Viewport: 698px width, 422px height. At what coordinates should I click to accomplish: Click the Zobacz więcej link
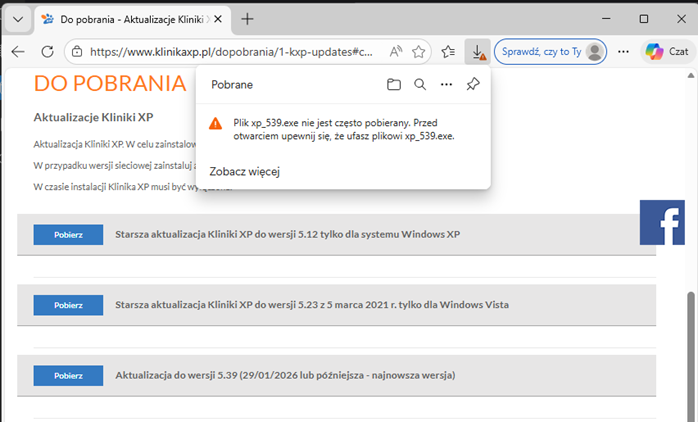tap(244, 171)
